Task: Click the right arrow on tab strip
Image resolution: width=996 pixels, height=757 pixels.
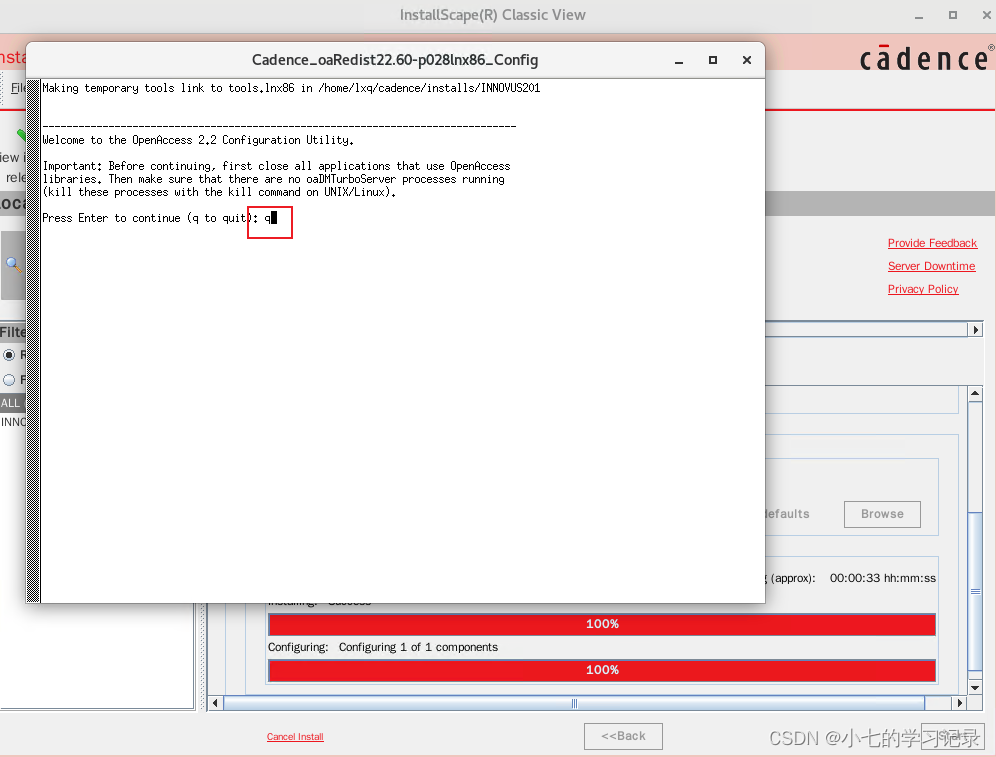Action: pos(976,330)
